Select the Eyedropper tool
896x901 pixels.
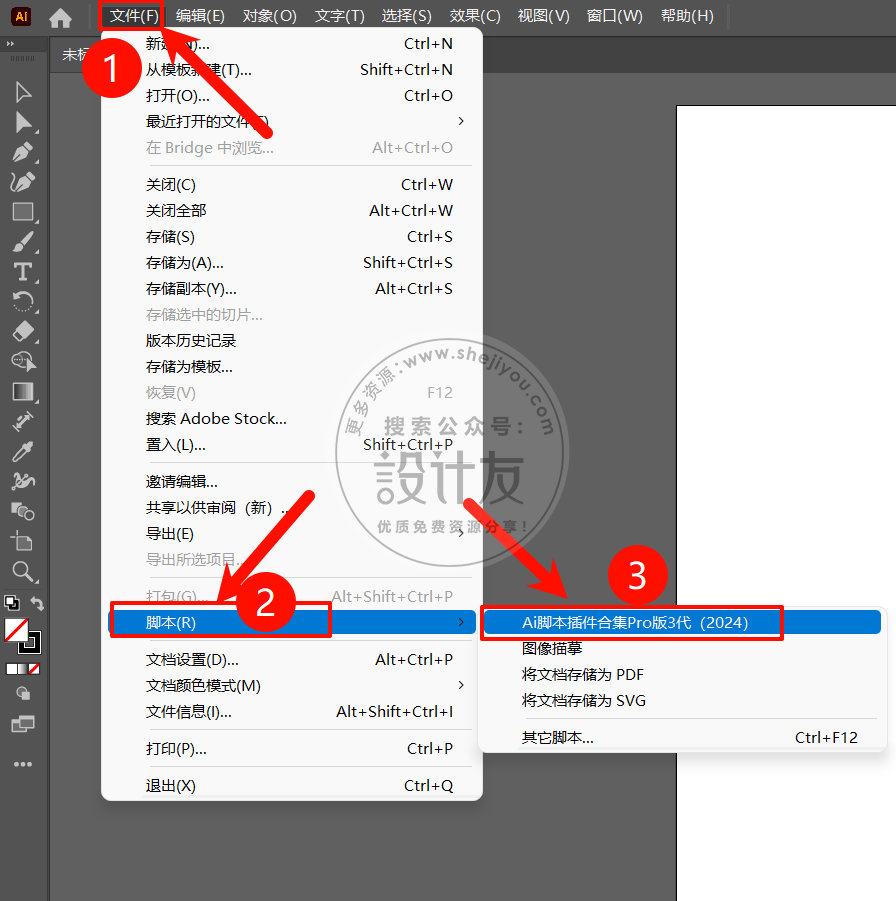click(x=23, y=452)
